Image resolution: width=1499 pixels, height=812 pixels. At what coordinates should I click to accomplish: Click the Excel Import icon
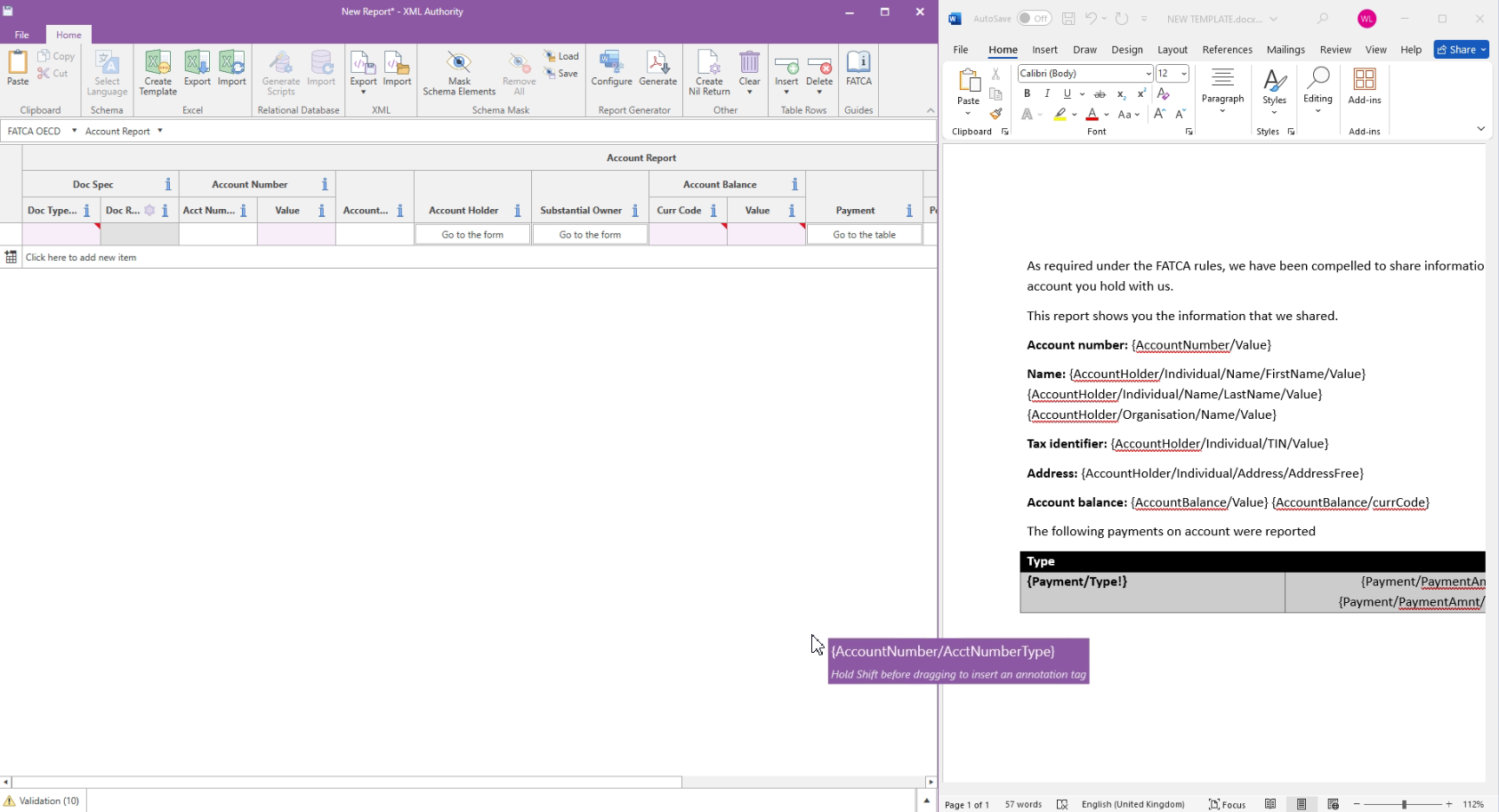pyautogui.click(x=231, y=68)
